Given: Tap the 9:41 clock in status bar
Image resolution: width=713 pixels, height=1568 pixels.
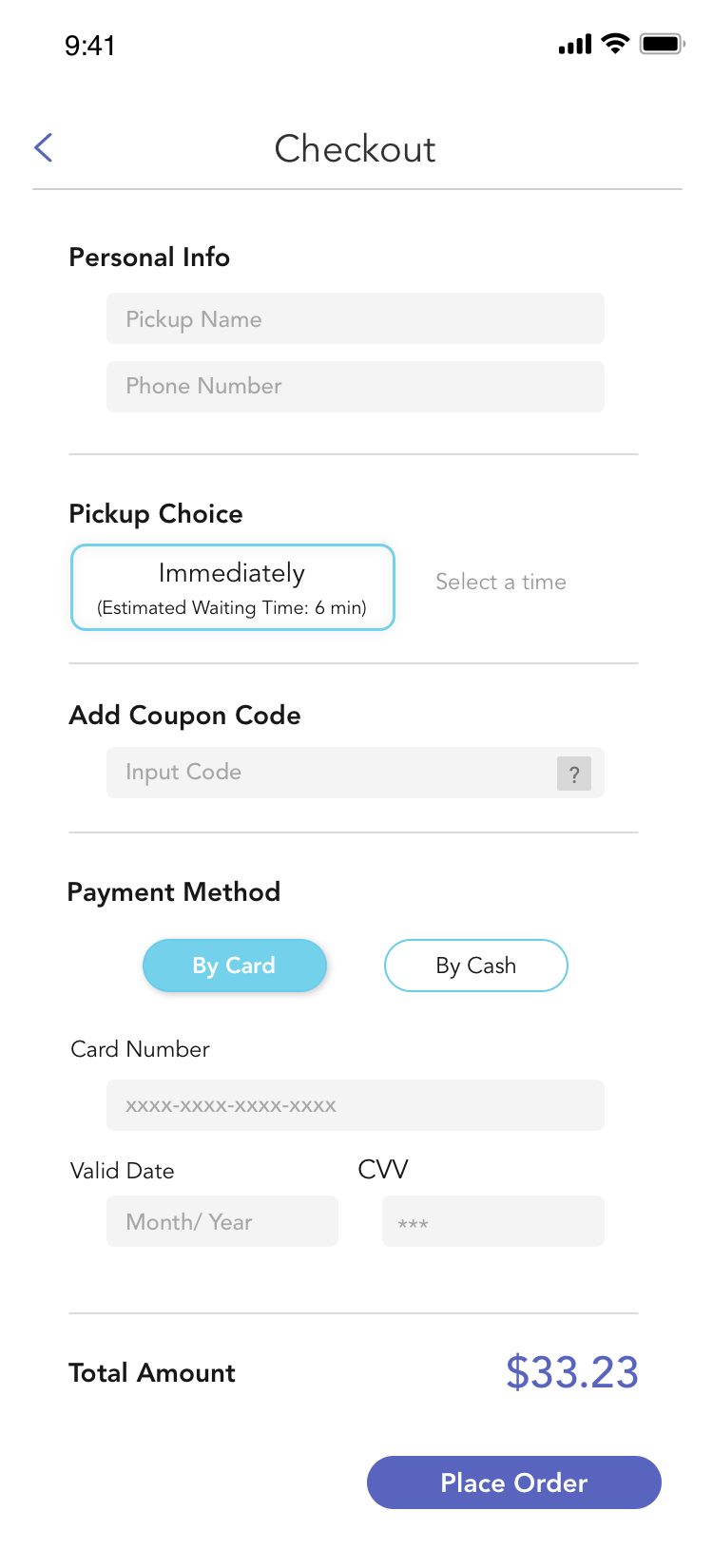Looking at the screenshot, I should click(90, 46).
